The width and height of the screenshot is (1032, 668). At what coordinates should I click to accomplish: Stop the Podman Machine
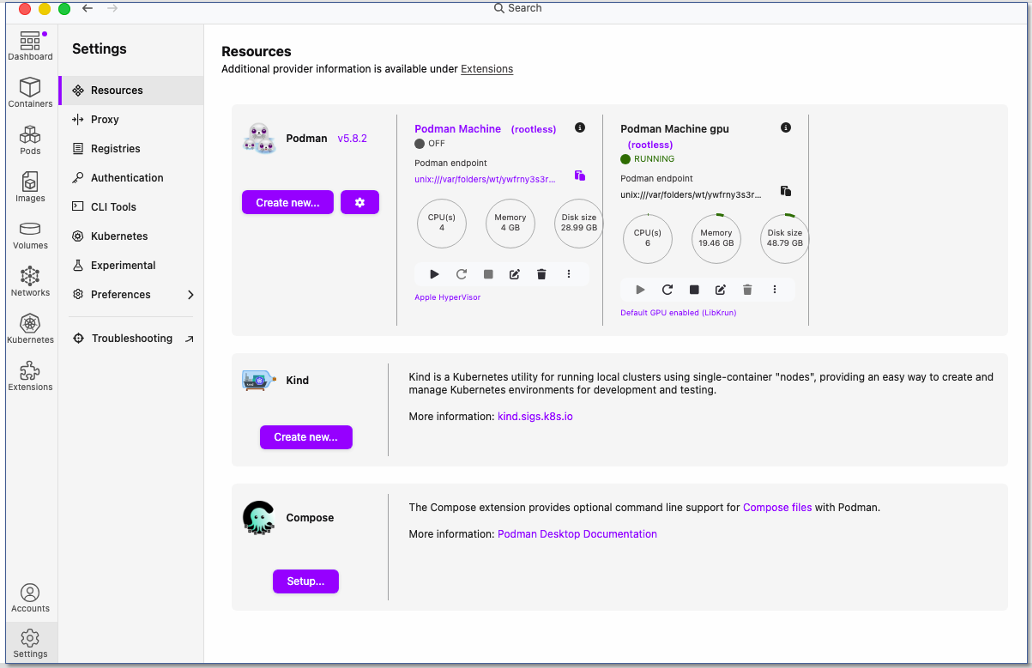tap(488, 274)
